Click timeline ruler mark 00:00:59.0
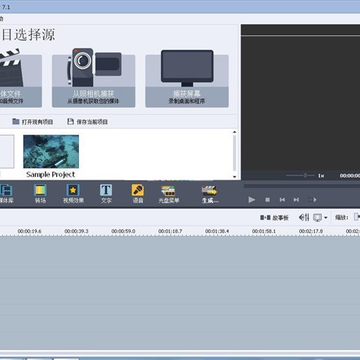Image resolution: width=360 pixels, height=360 pixels. pyautogui.click(x=123, y=231)
